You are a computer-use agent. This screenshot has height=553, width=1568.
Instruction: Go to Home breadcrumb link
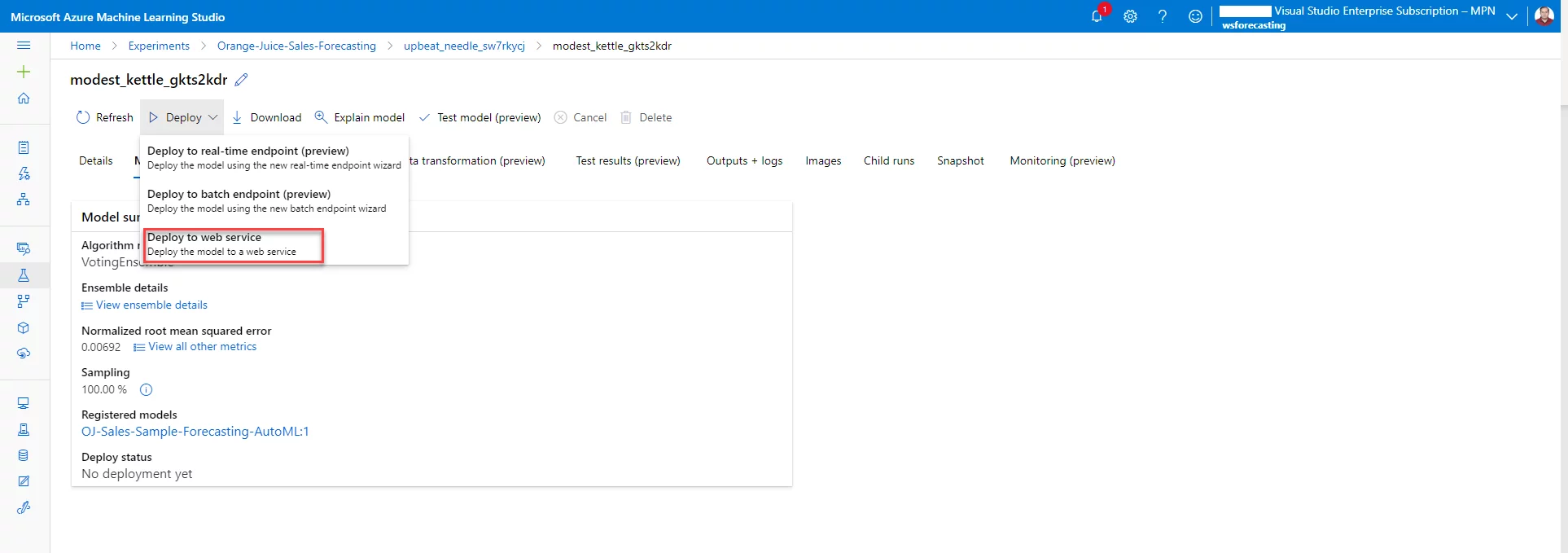pos(85,46)
